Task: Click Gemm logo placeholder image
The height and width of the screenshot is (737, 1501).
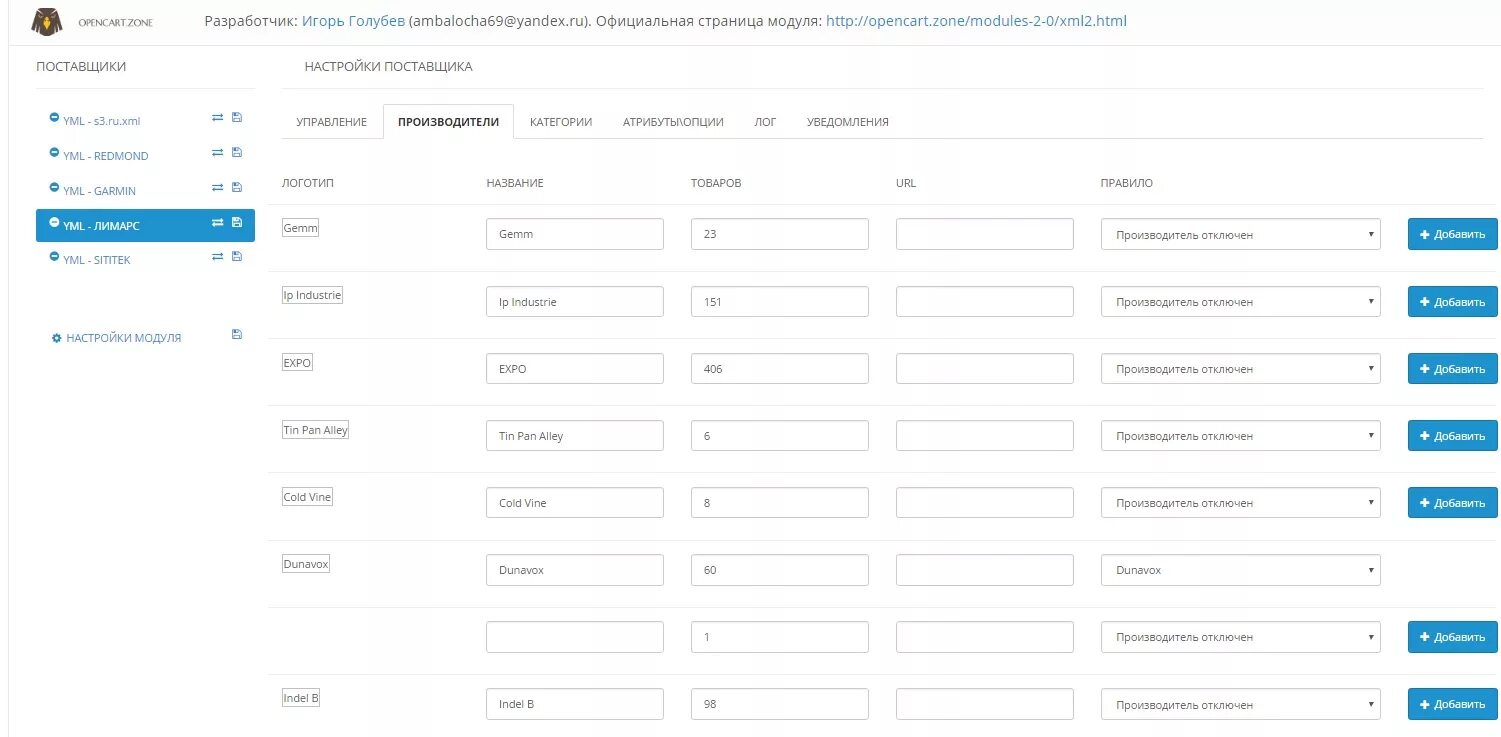Action: pos(301,228)
